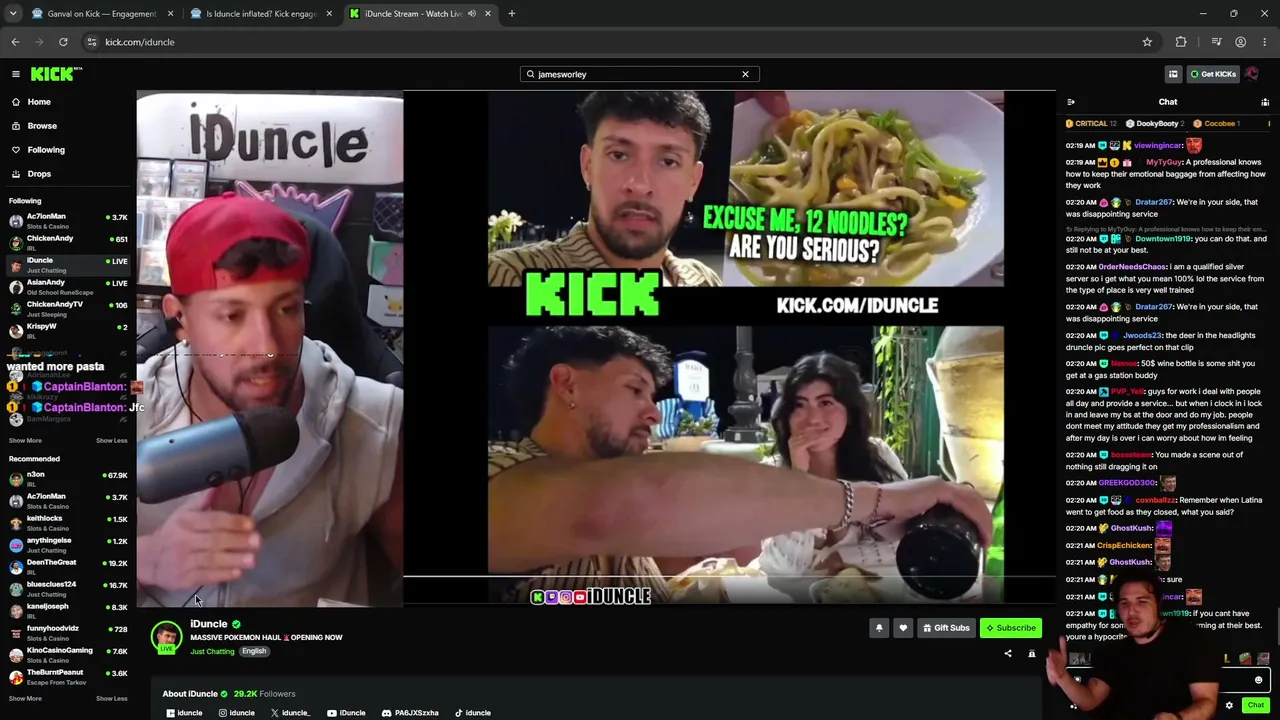Open the inbox icon next to Get KICKs

(x=1173, y=74)
